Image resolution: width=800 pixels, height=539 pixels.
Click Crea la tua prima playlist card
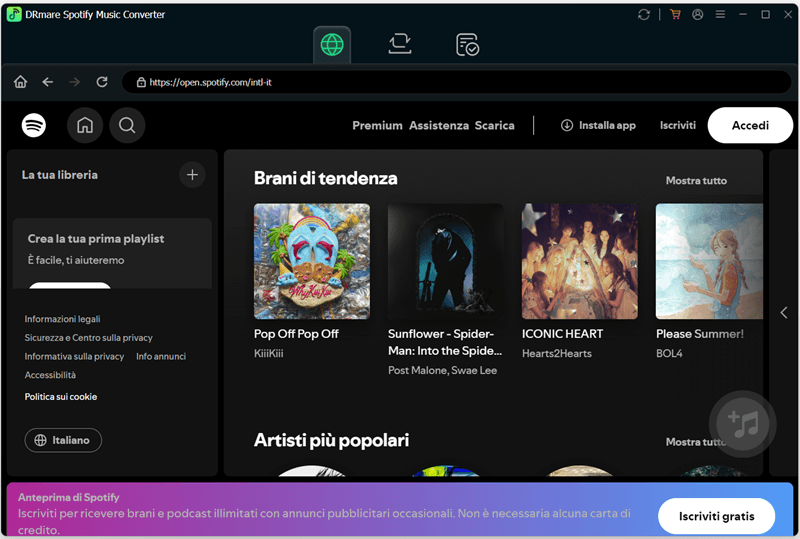coord(112,253)
